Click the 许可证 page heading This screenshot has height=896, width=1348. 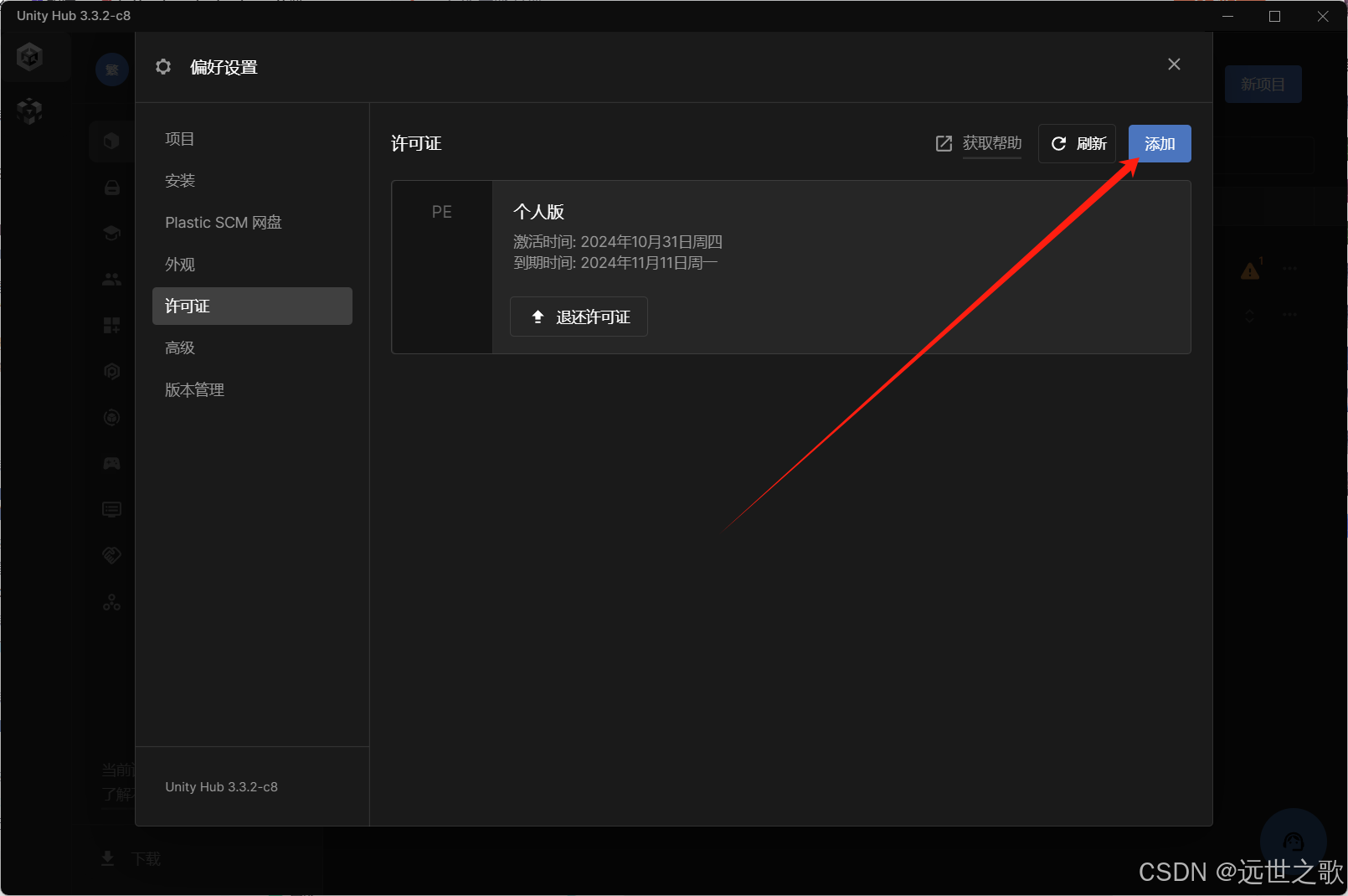(416, 144)
